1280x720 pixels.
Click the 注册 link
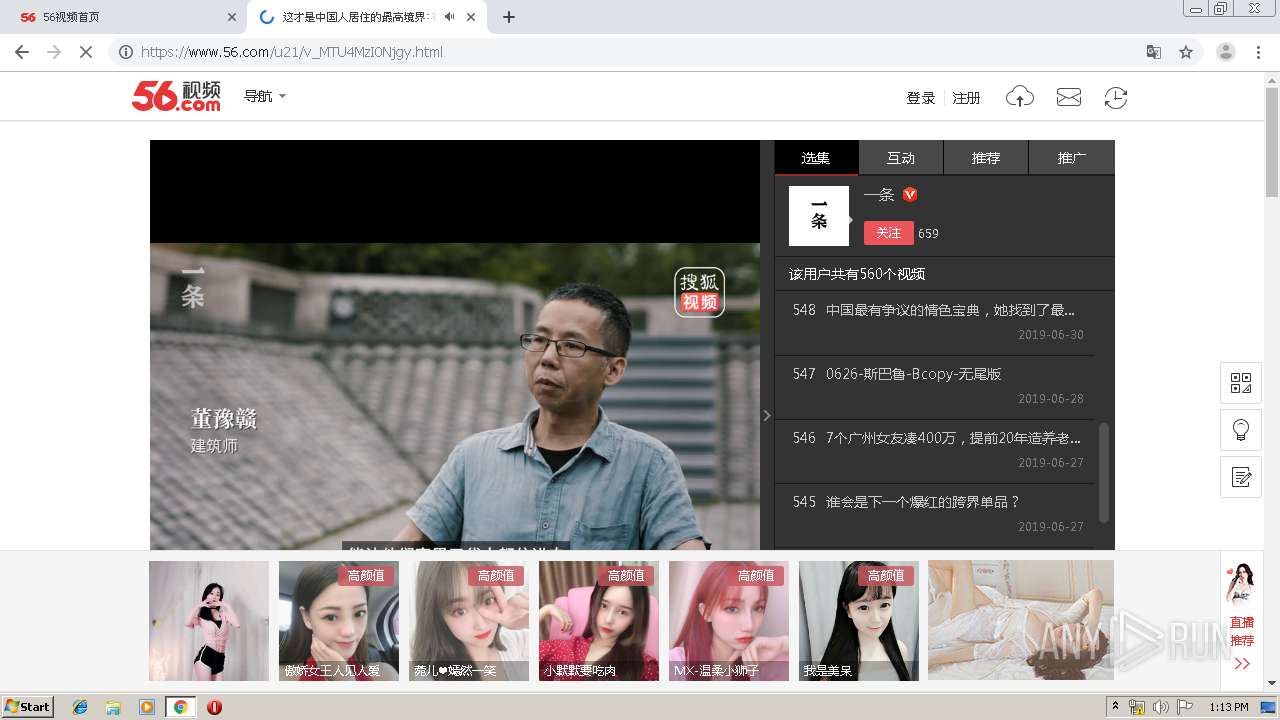(966, 98)
